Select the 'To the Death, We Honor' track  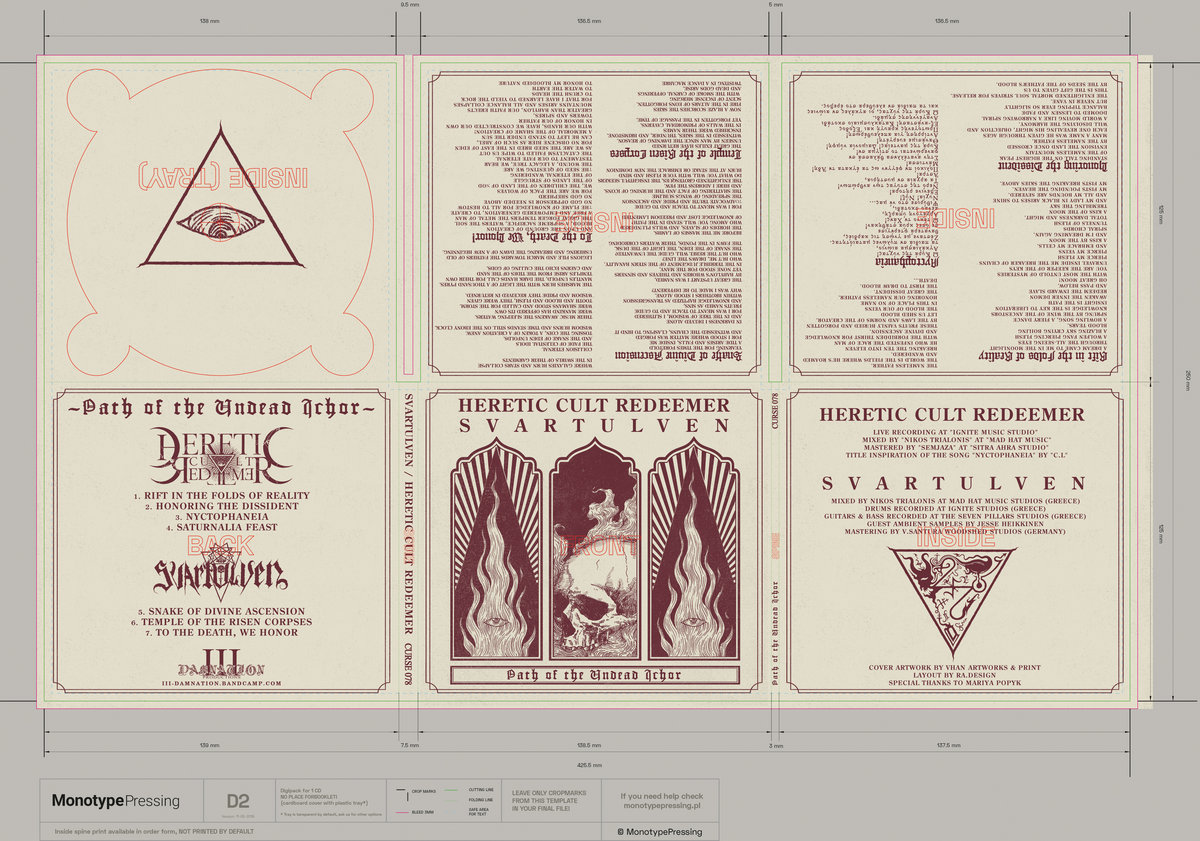click(218, 634)
